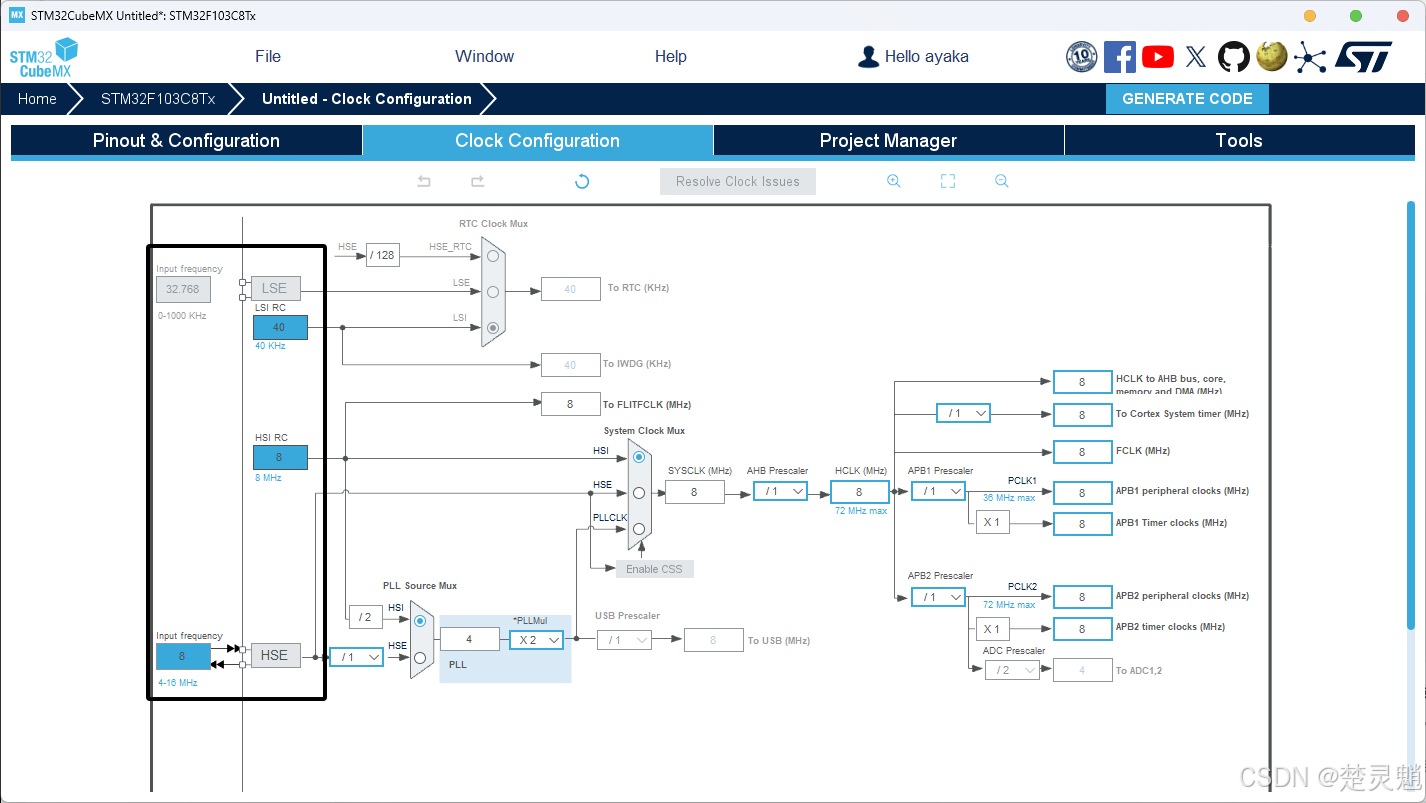
Task: Select LSI in the RTC Clock Mux
Action: coord(493,328)
